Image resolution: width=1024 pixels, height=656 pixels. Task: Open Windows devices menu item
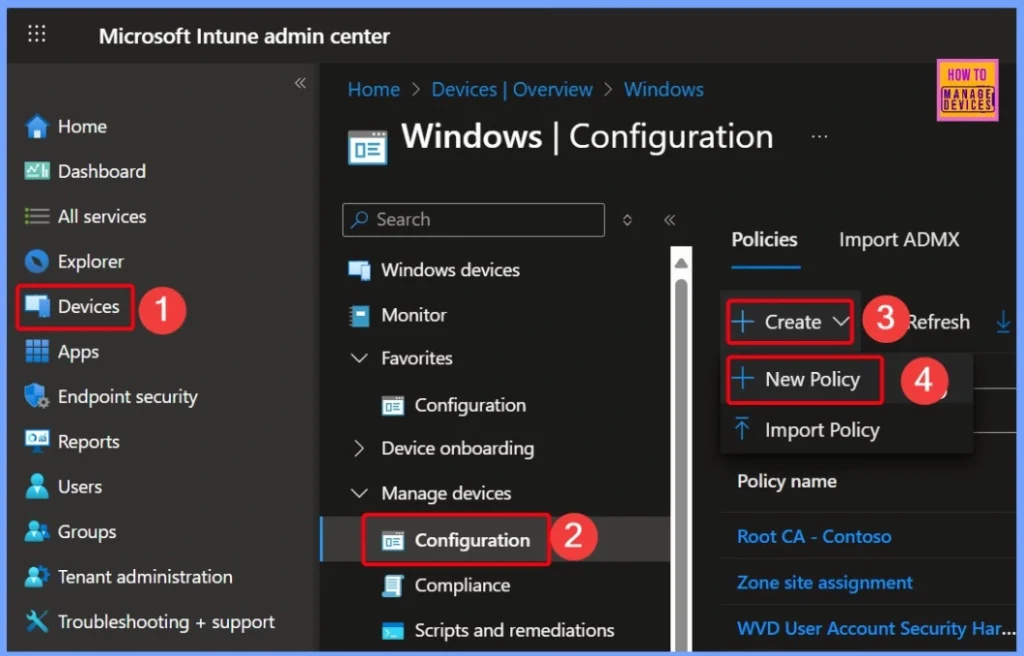tap(450, 270)
